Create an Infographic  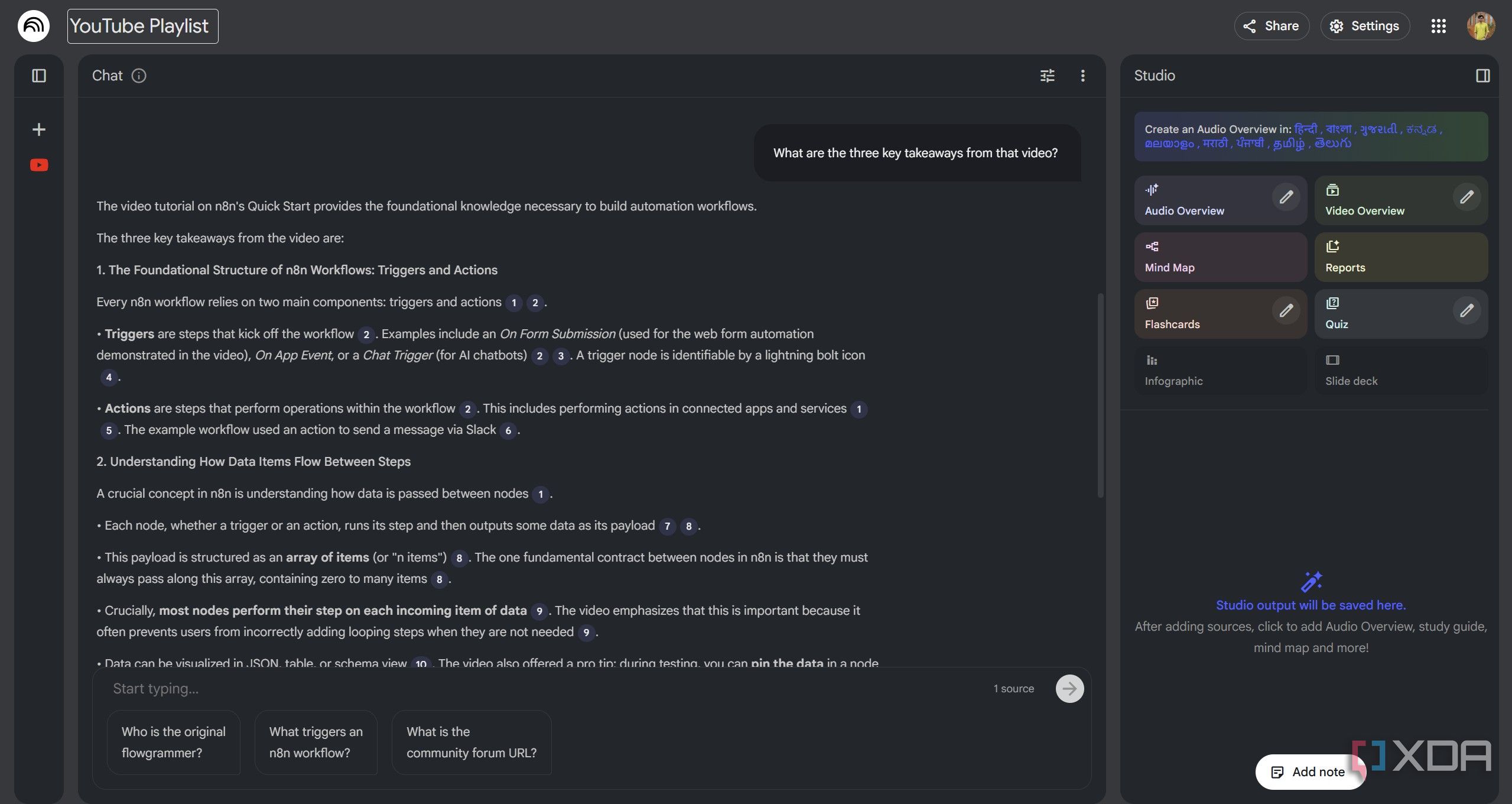pos(1220,371)
